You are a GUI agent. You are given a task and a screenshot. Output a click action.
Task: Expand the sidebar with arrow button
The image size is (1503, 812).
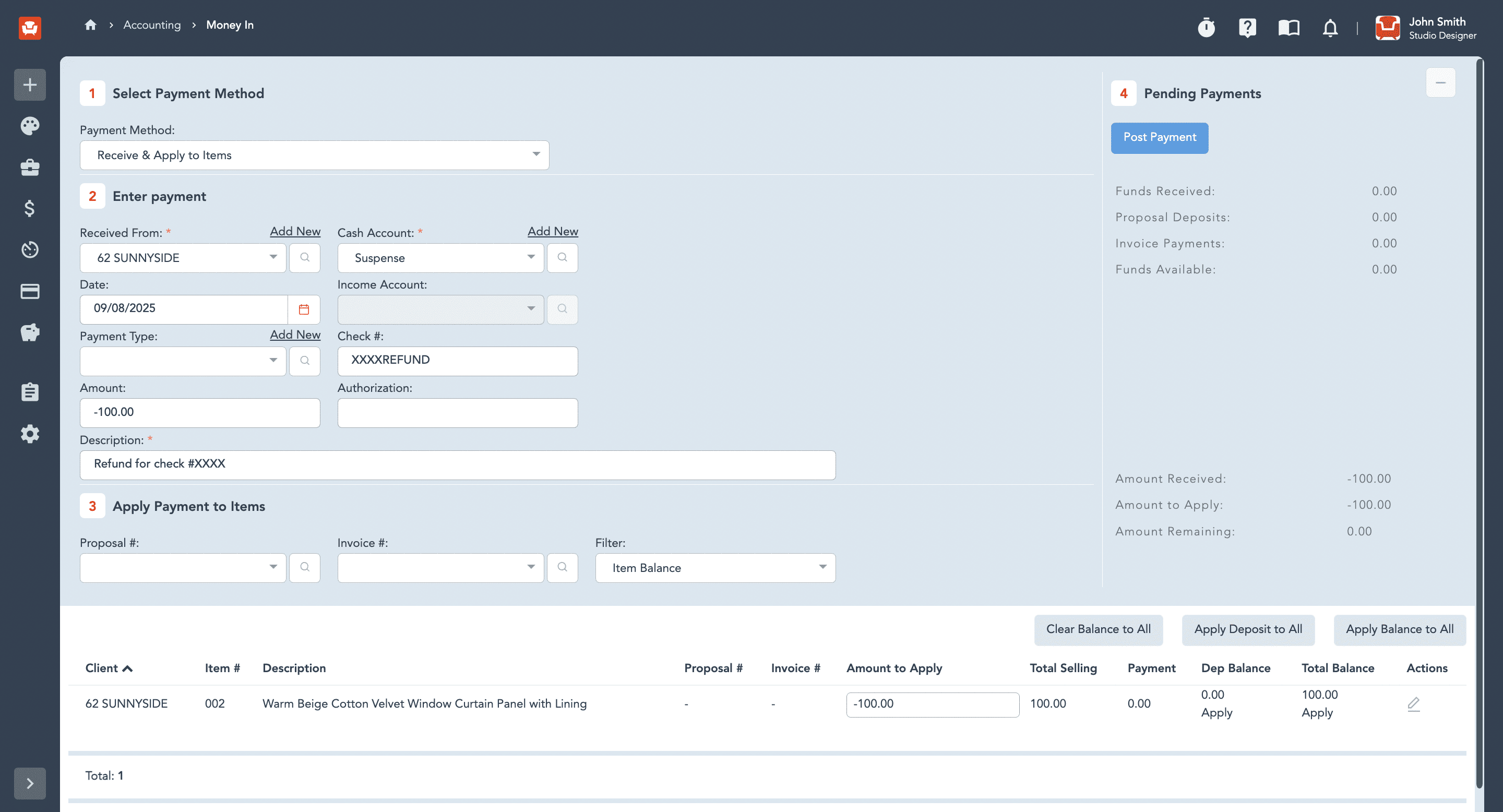click(30, 783)
